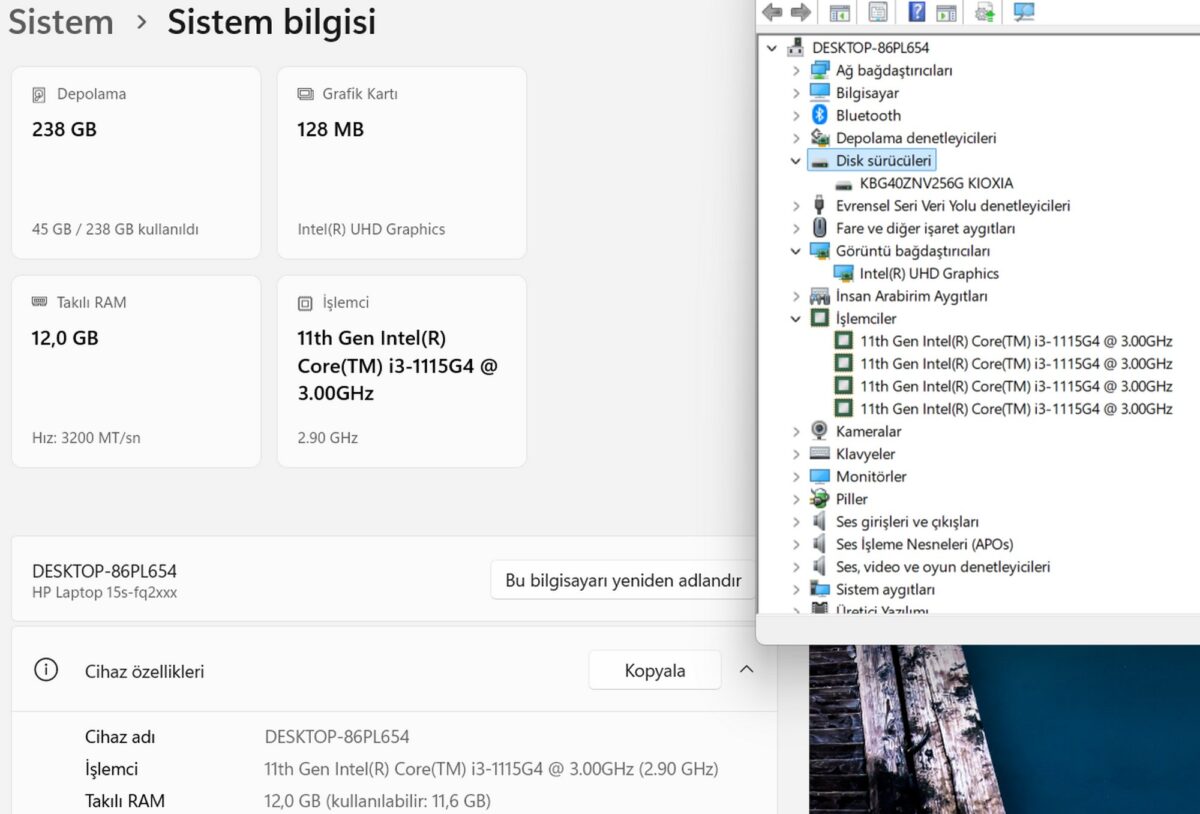This screenshot has width=1200, height=814.
Task: Expand the Sistem aygıtları node
Action: click(x=796, y=589)
